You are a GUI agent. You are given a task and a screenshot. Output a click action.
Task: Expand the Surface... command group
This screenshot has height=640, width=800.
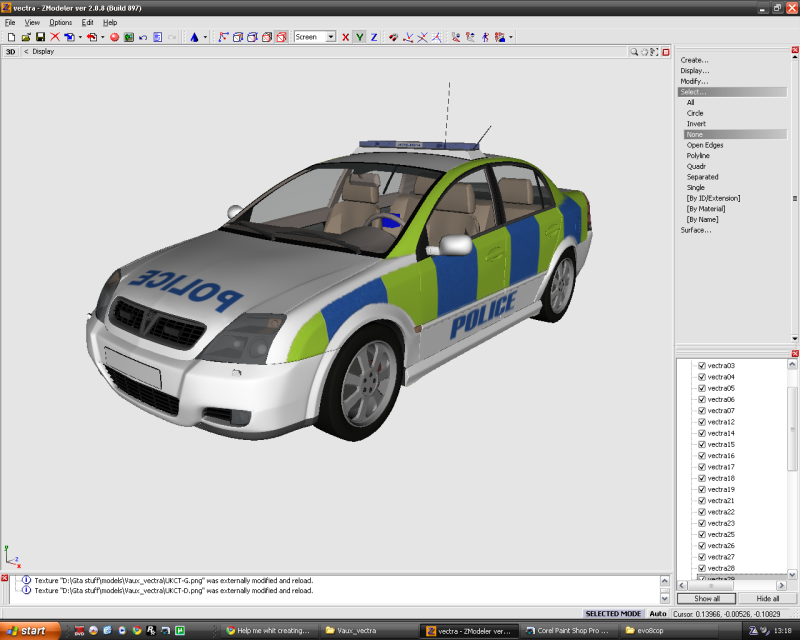695,230
